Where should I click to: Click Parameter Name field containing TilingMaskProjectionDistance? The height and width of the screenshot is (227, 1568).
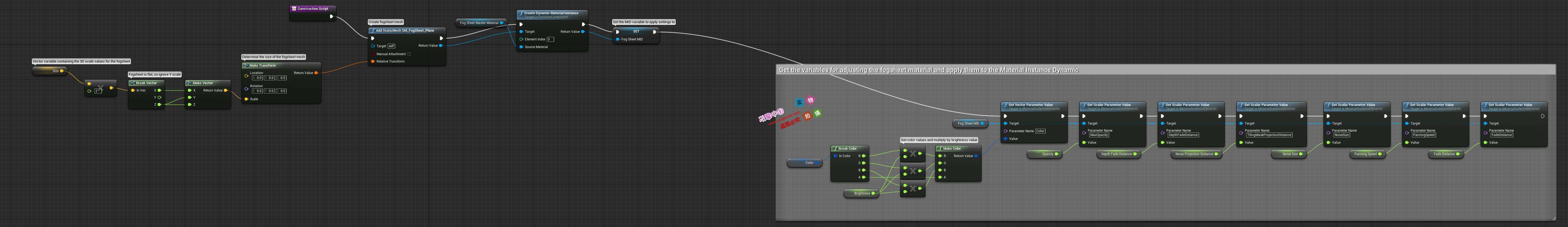click(1269, 135)
